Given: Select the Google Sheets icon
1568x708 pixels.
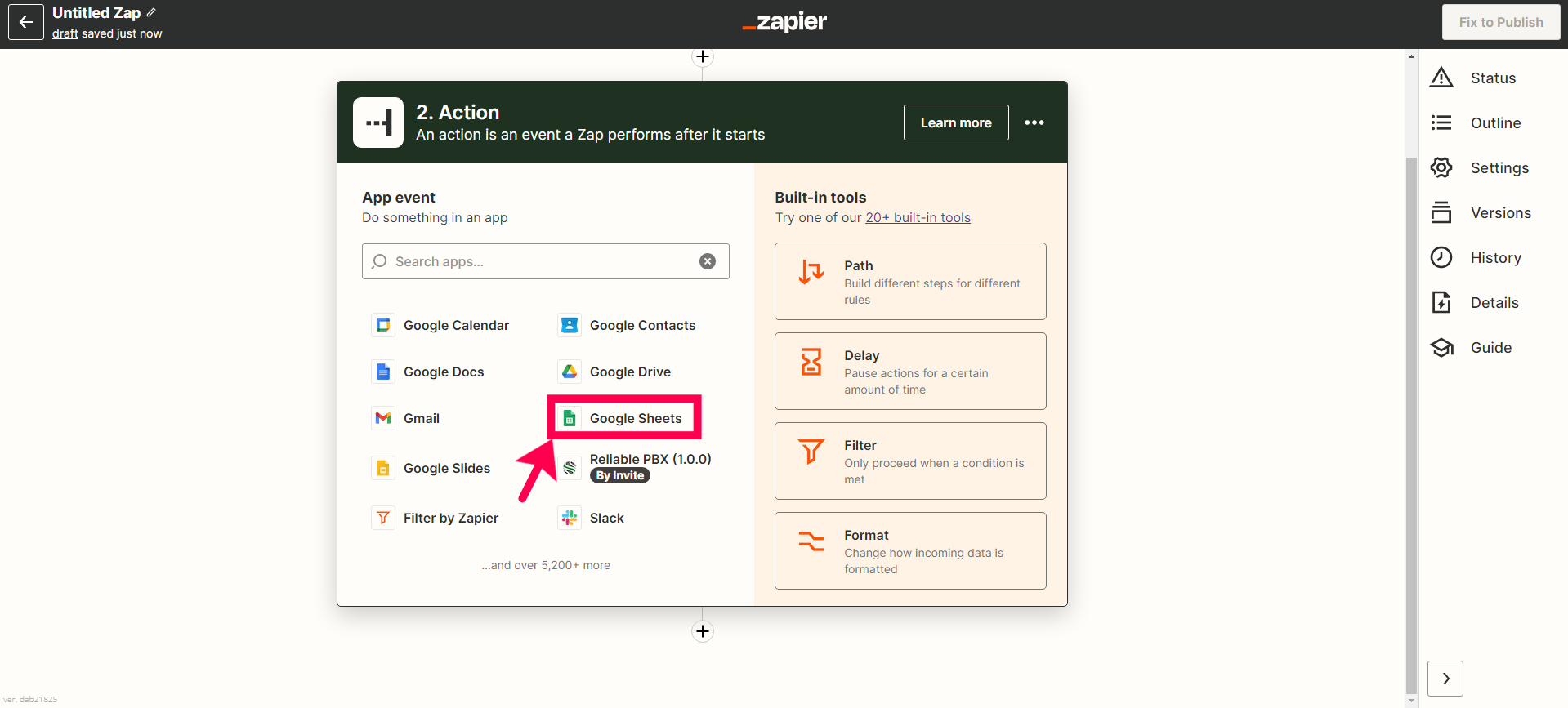Looking at the screenshot, I should point(570,418).
